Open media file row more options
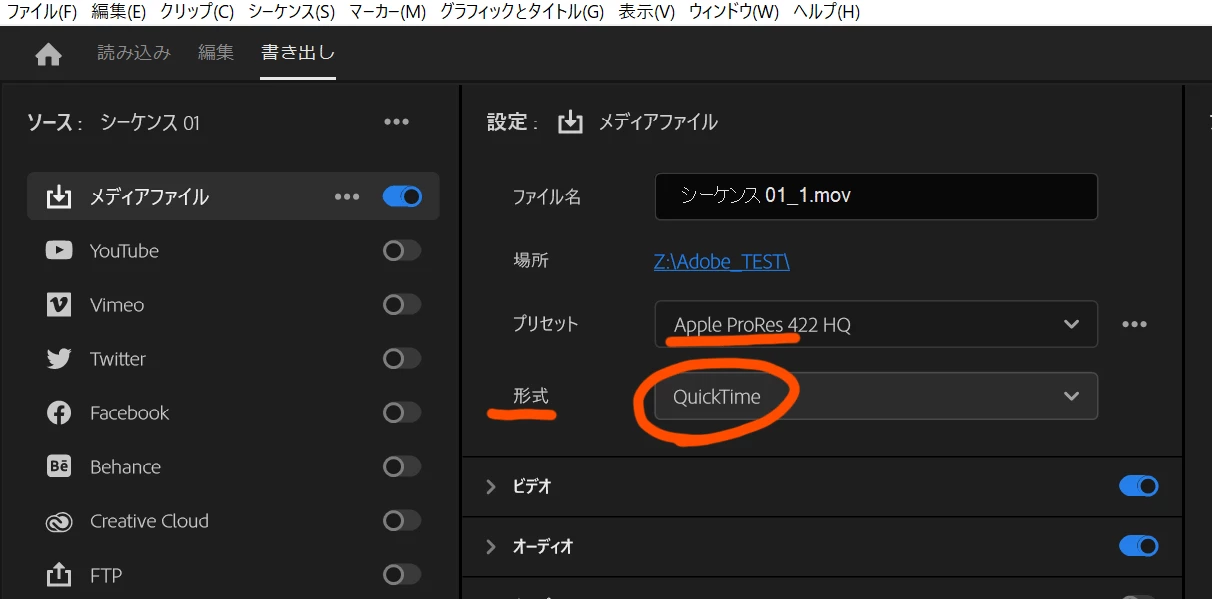This screenshot has width=1212, height=599. pyautogui.click(x=347, y=197)
